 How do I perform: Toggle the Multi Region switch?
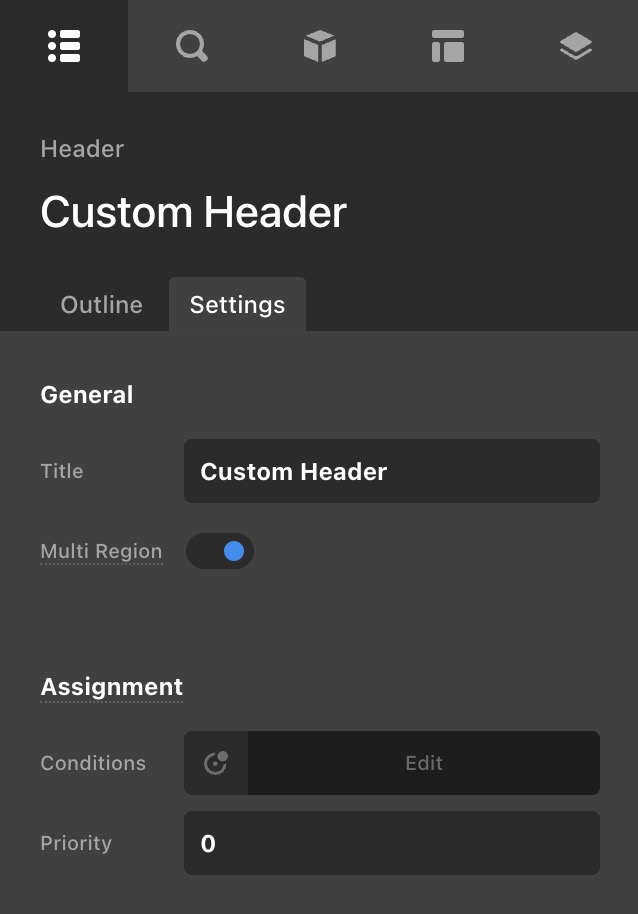coord(220,551)
